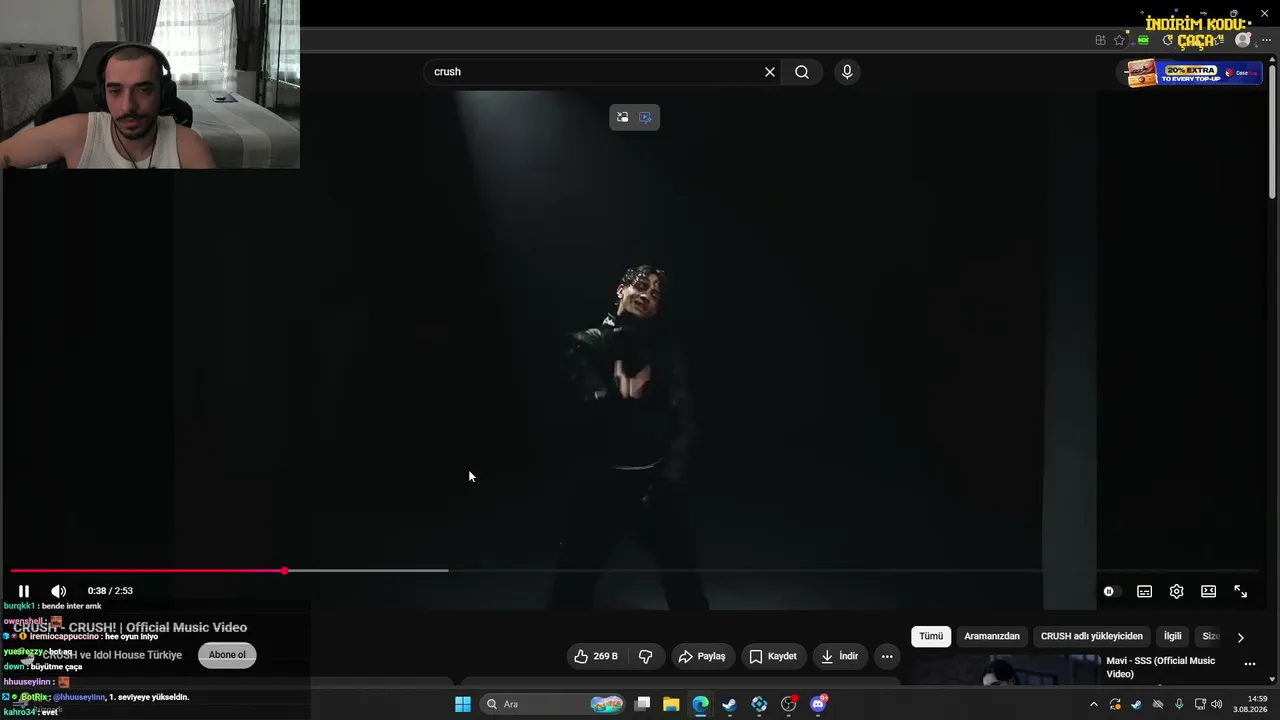
Task: Dislike the video
Action: [646, 656]
